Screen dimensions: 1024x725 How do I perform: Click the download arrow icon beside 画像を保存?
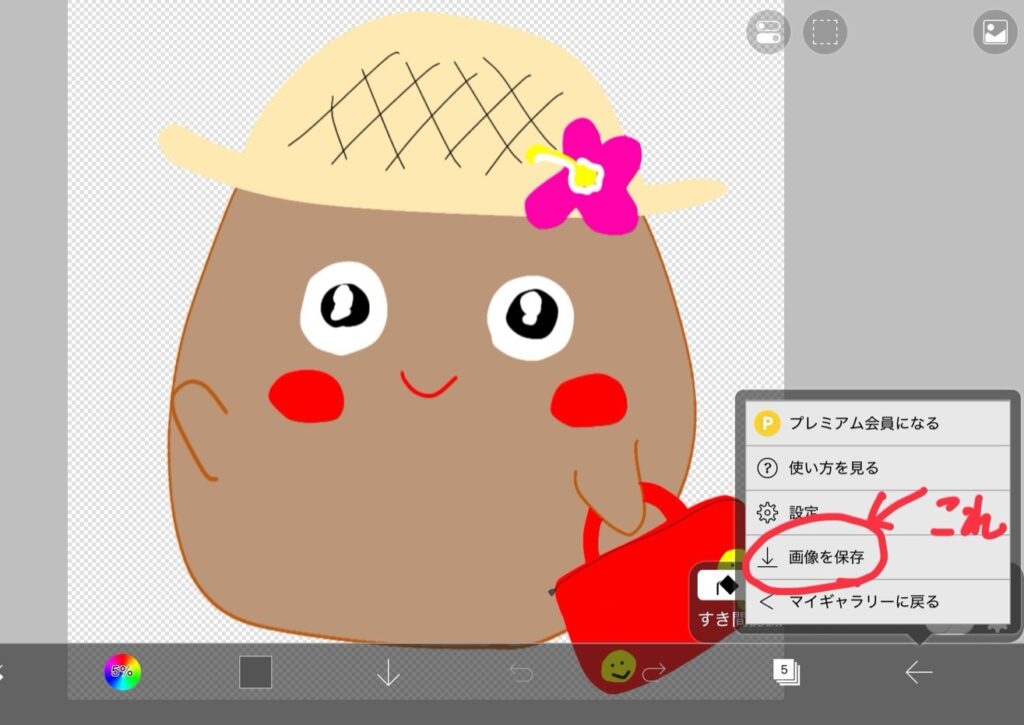pyautogui.click(x=767, y=557)
